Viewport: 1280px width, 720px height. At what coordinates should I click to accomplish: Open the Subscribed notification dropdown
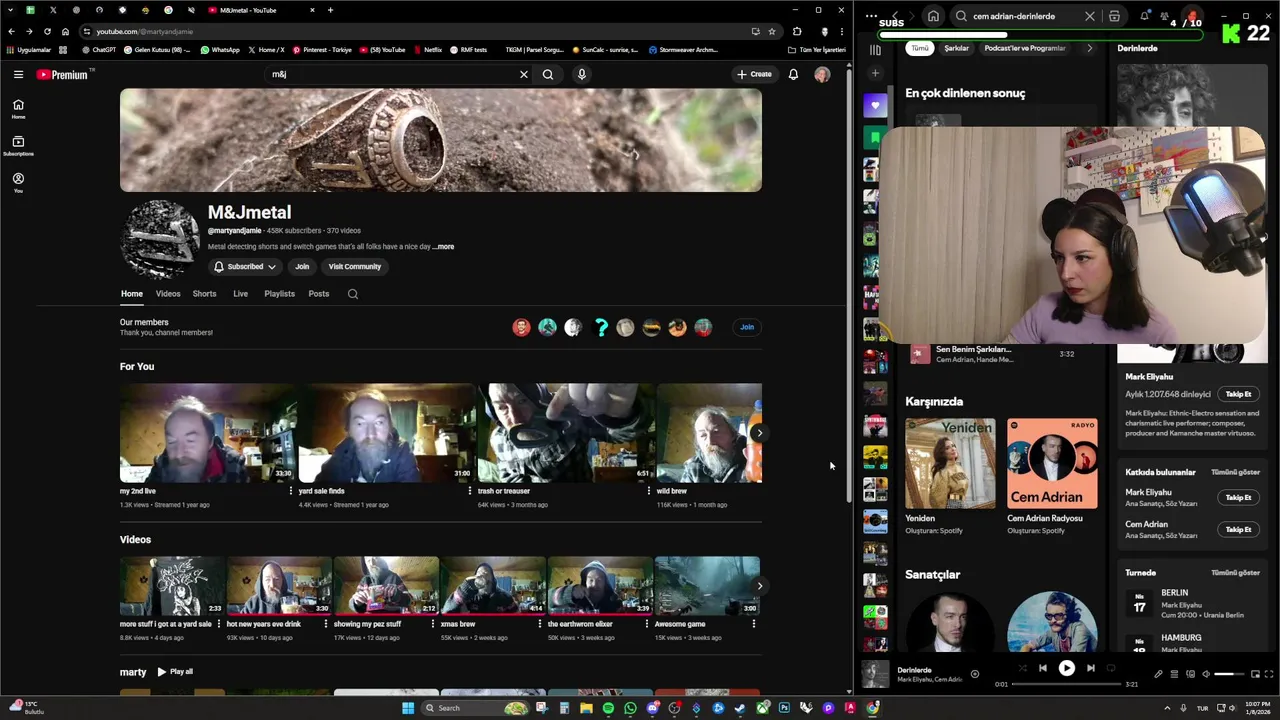click(x=245, y=267)
